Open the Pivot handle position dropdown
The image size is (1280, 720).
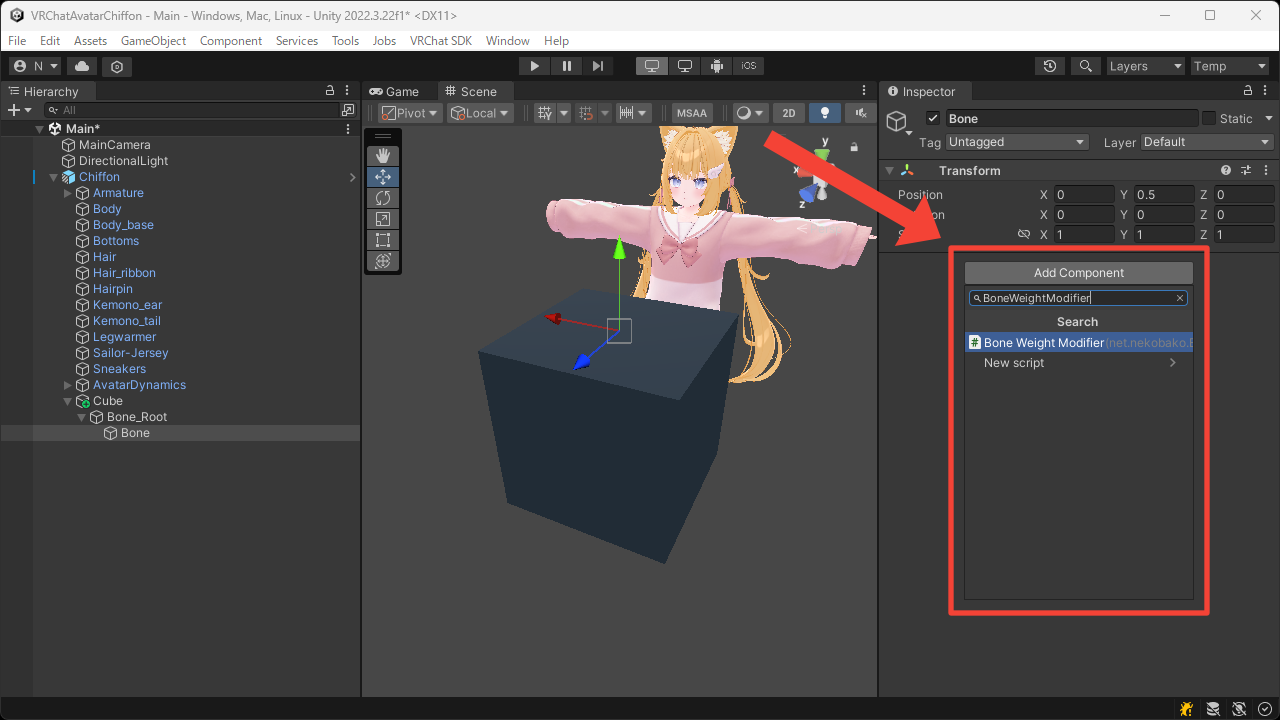(x=410, y=113)
